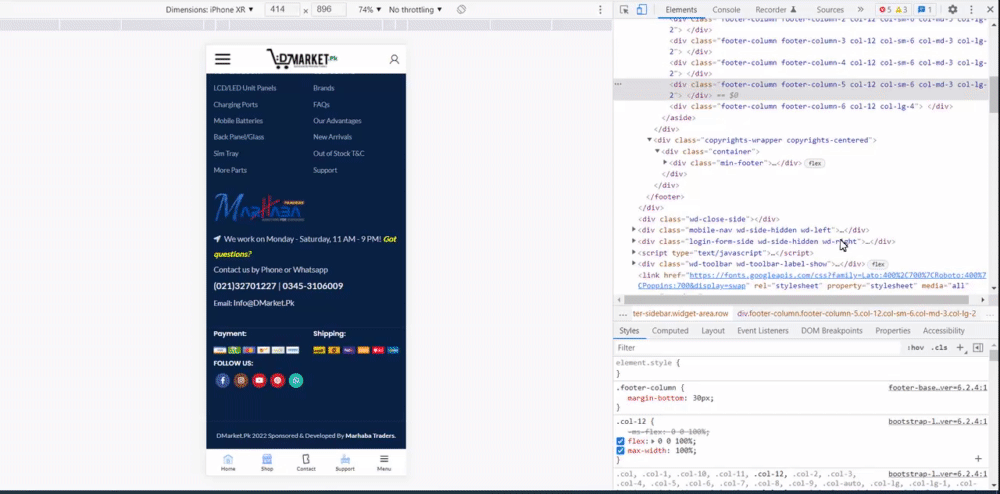The width and height of the screenshot is (1000, 494).
Task: Open the errors and warnings counter
Action: coord(893,10)
